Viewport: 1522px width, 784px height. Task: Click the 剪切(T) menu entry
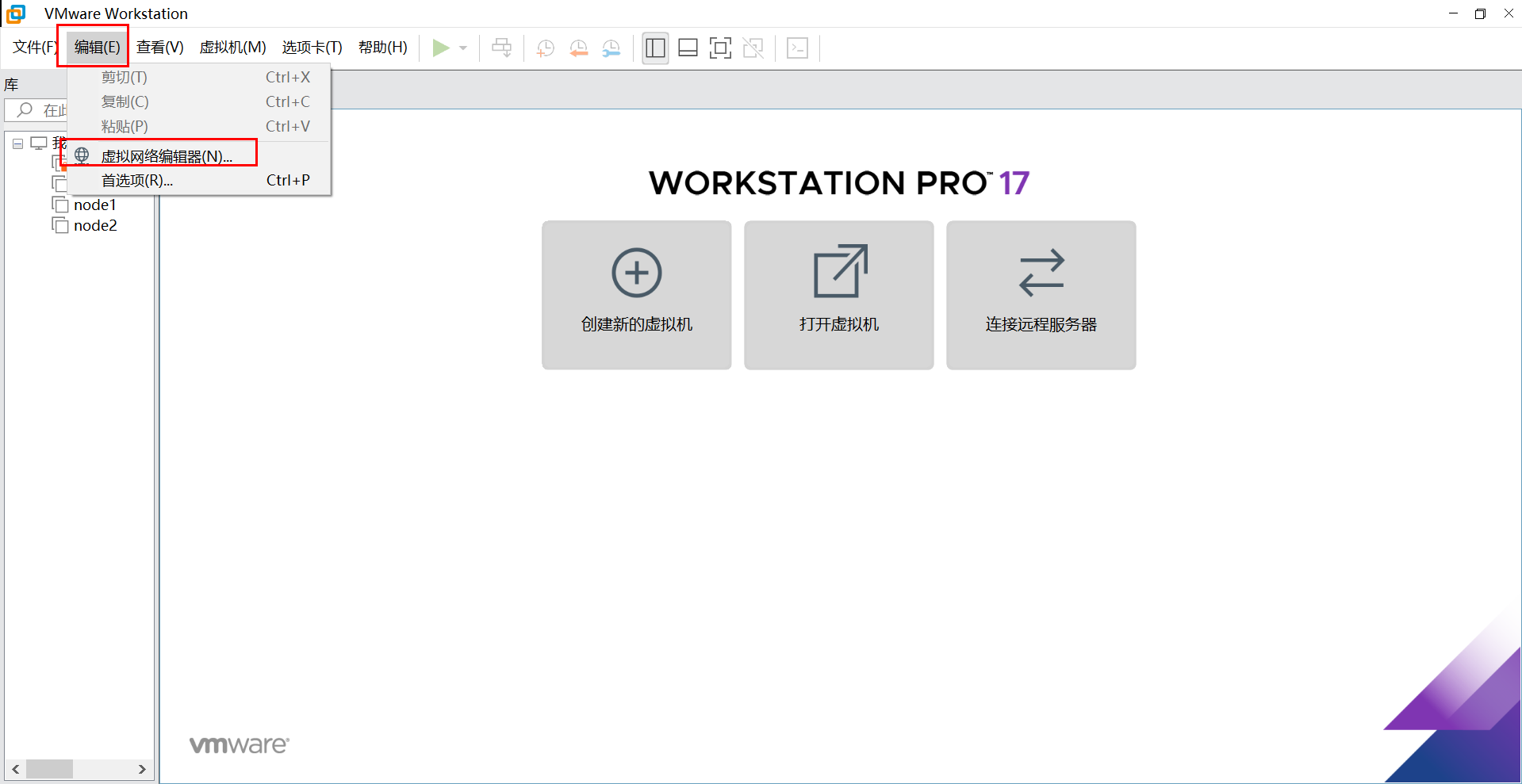tap(198, 77)
